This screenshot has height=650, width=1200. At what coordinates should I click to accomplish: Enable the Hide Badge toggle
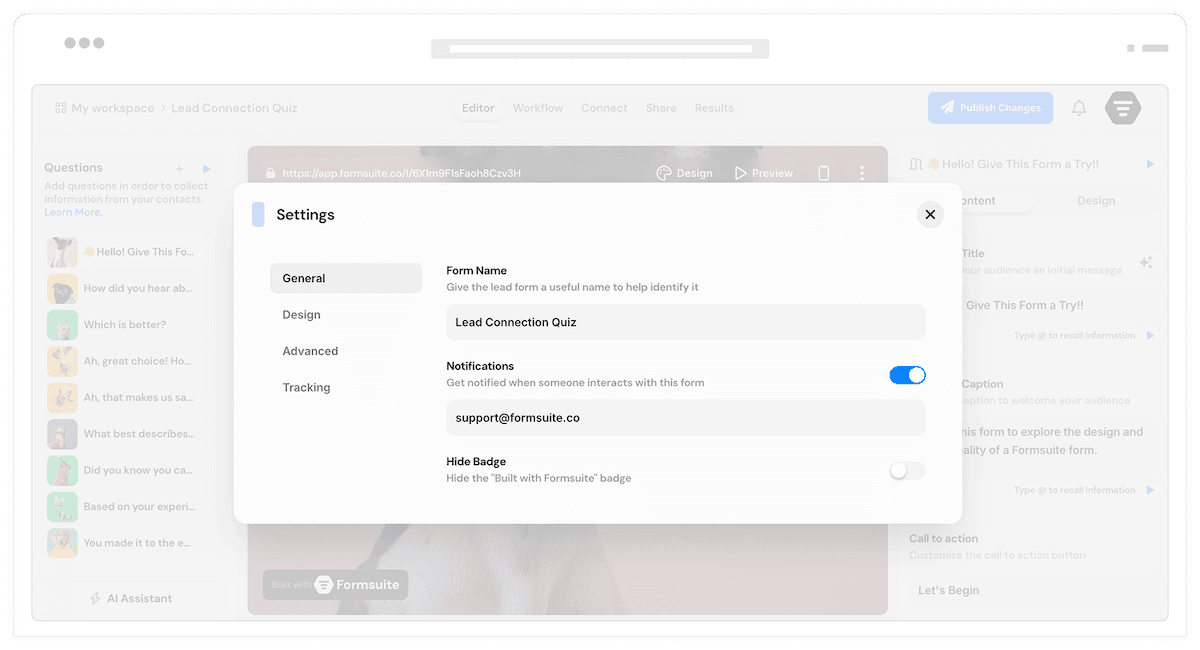click(907, 470)
